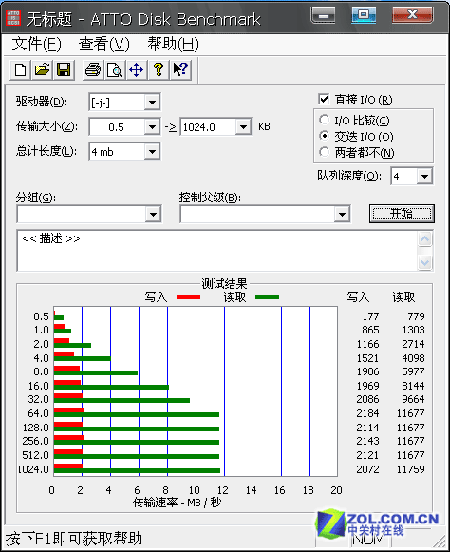This screenshot has width=450, height=552.
Task: Click the 128.0 transfer size row label
Action: click(35, 427)
